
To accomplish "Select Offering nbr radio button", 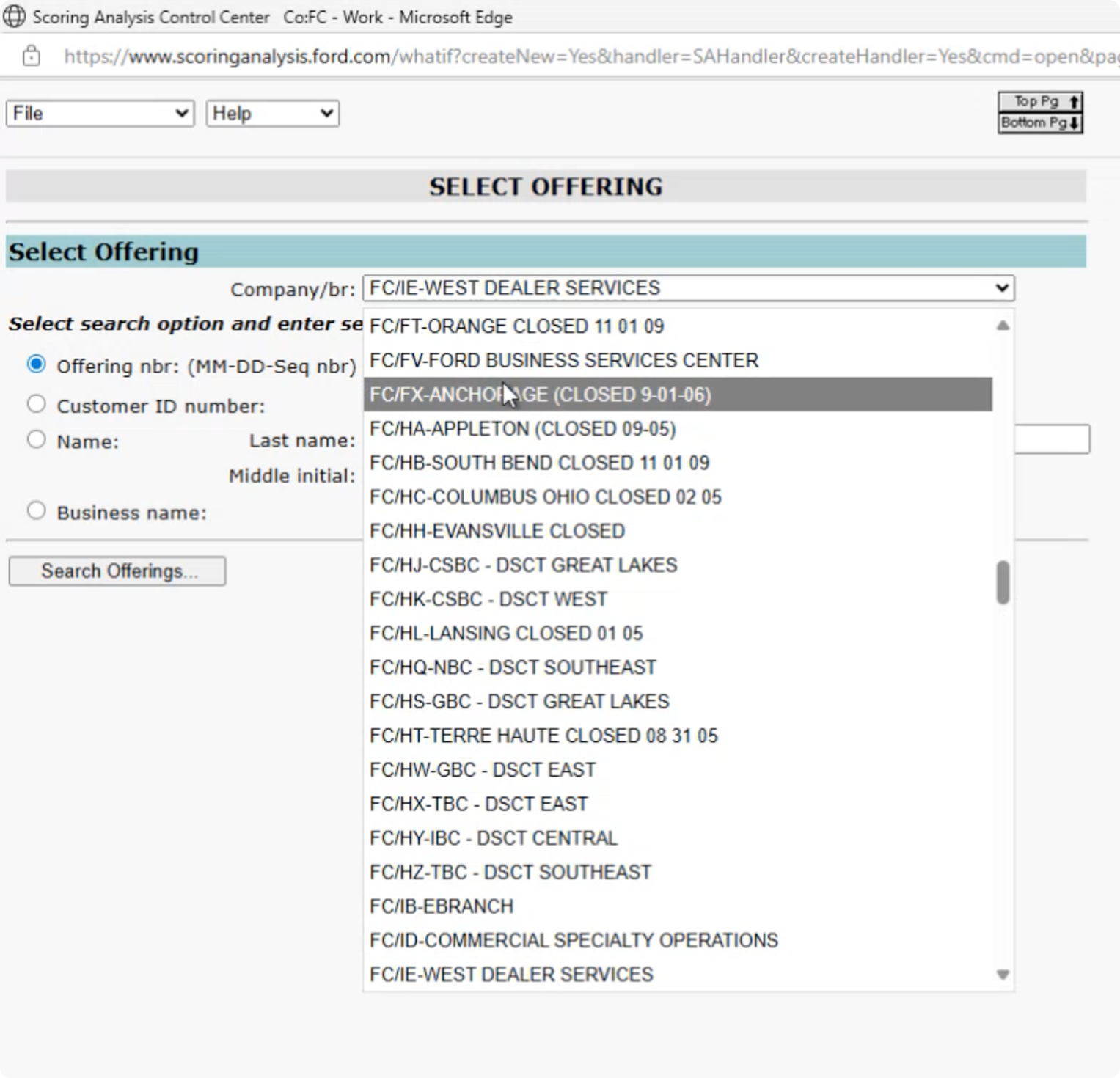I will coord(36,364).
